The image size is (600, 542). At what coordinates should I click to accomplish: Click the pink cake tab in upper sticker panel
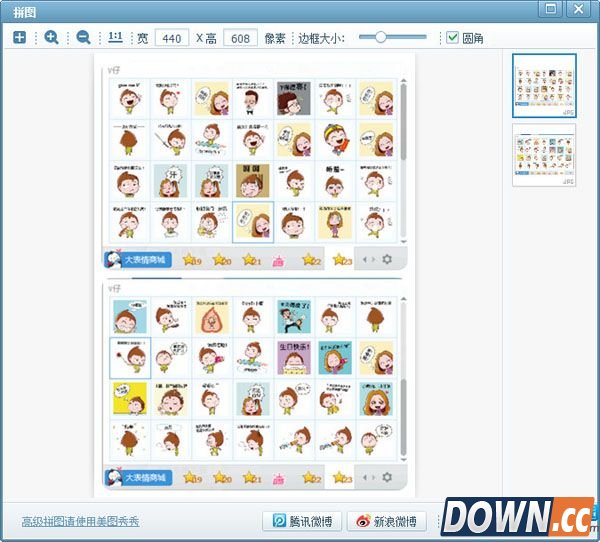pyautogui.click(x=279, y=261)
